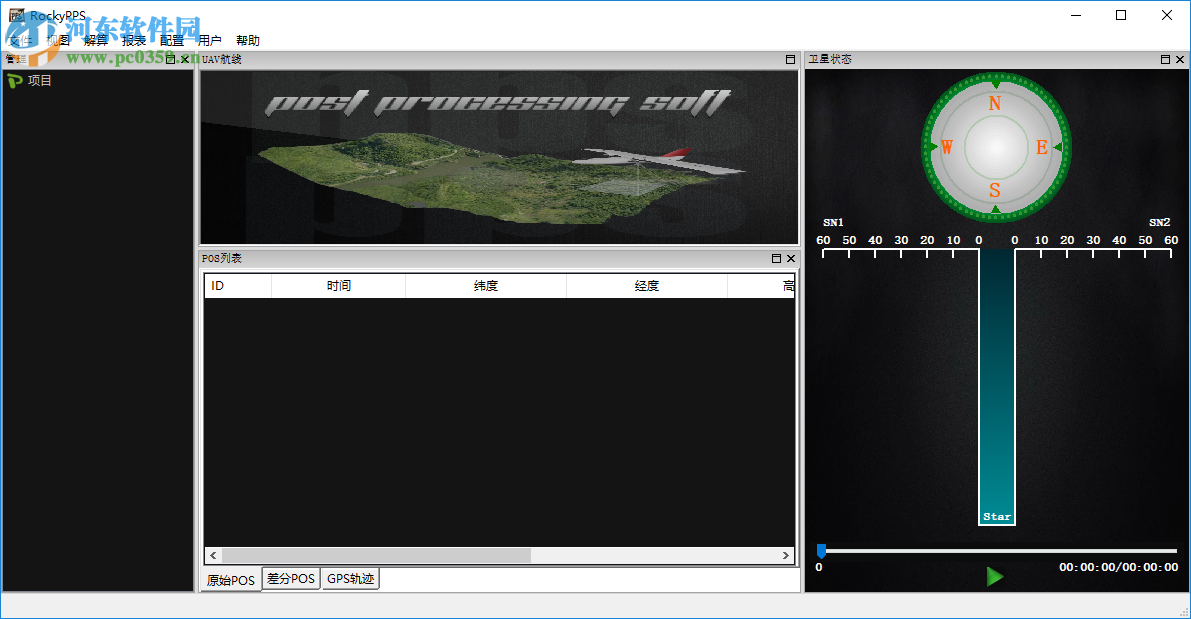Float the project management panel
Screen dimensions: 1191x619
[170, 59]
